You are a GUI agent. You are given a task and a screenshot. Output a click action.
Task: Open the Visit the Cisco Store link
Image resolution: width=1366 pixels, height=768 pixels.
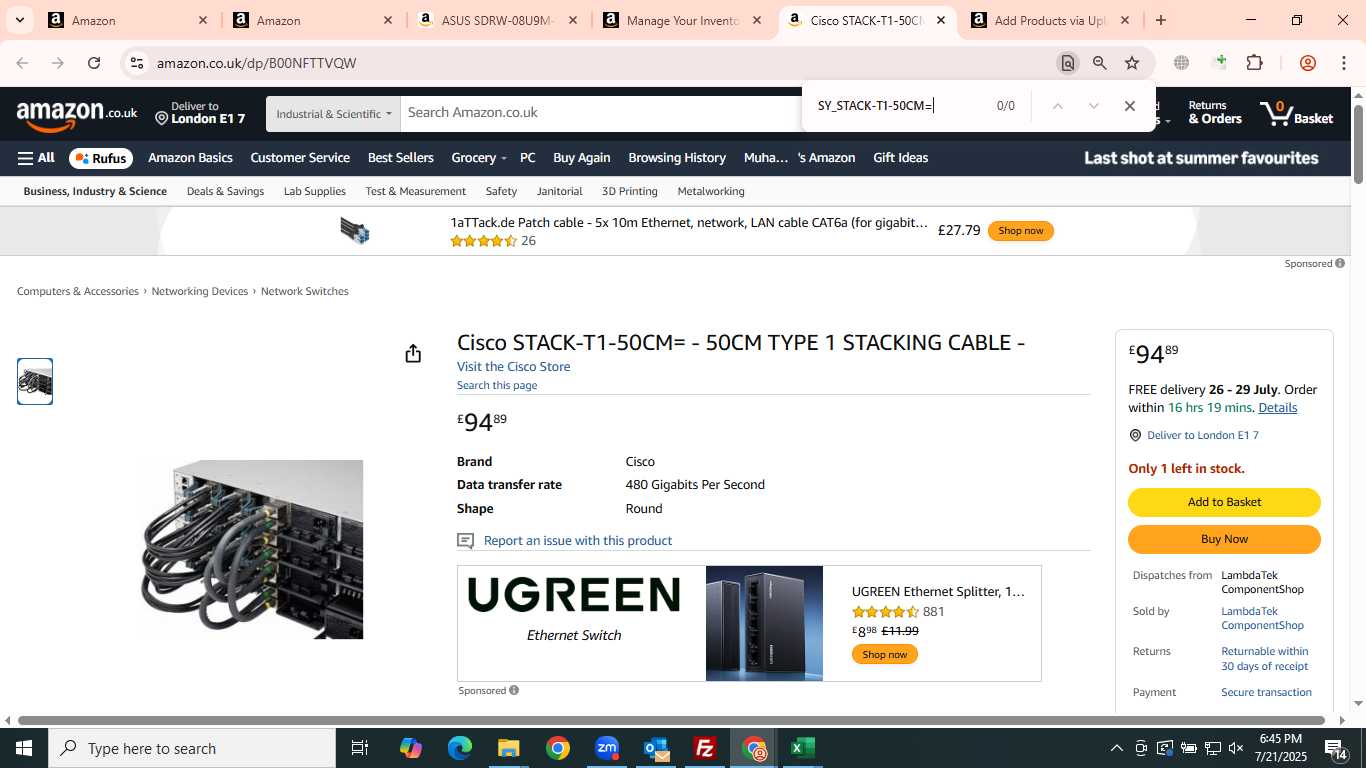click(514, 367)
